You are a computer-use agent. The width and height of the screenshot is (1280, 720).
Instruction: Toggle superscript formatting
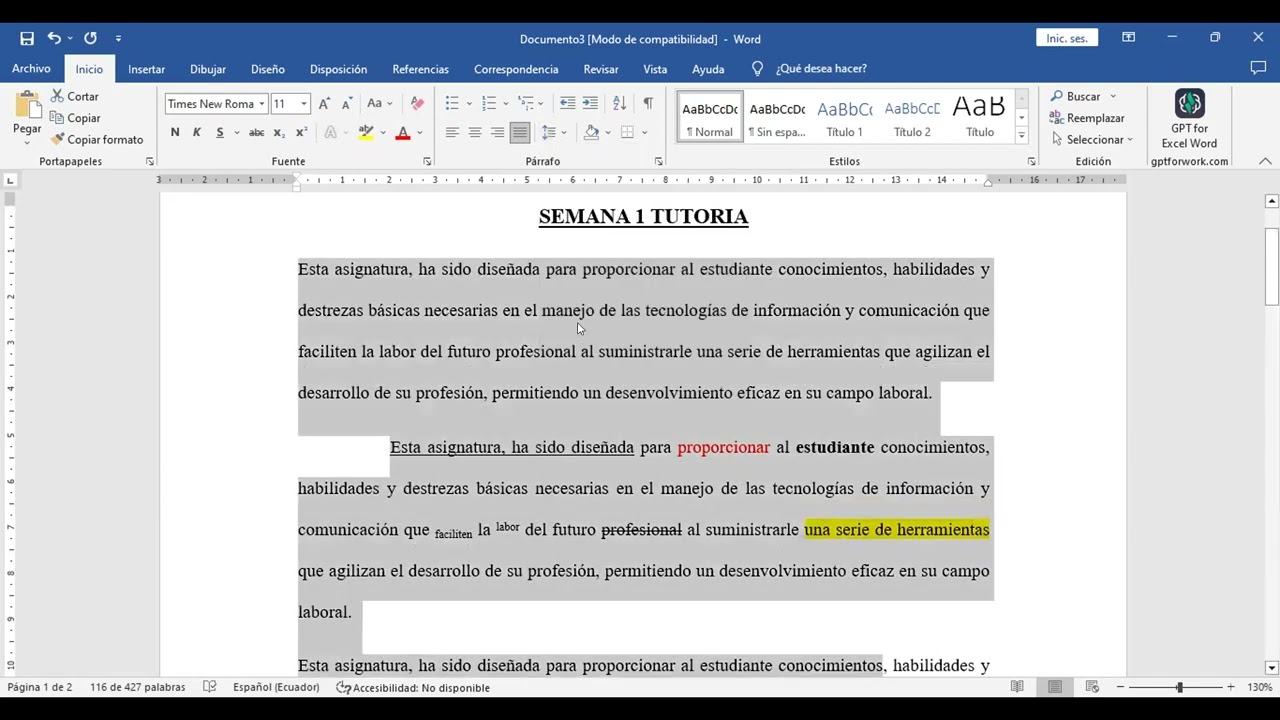301,132
